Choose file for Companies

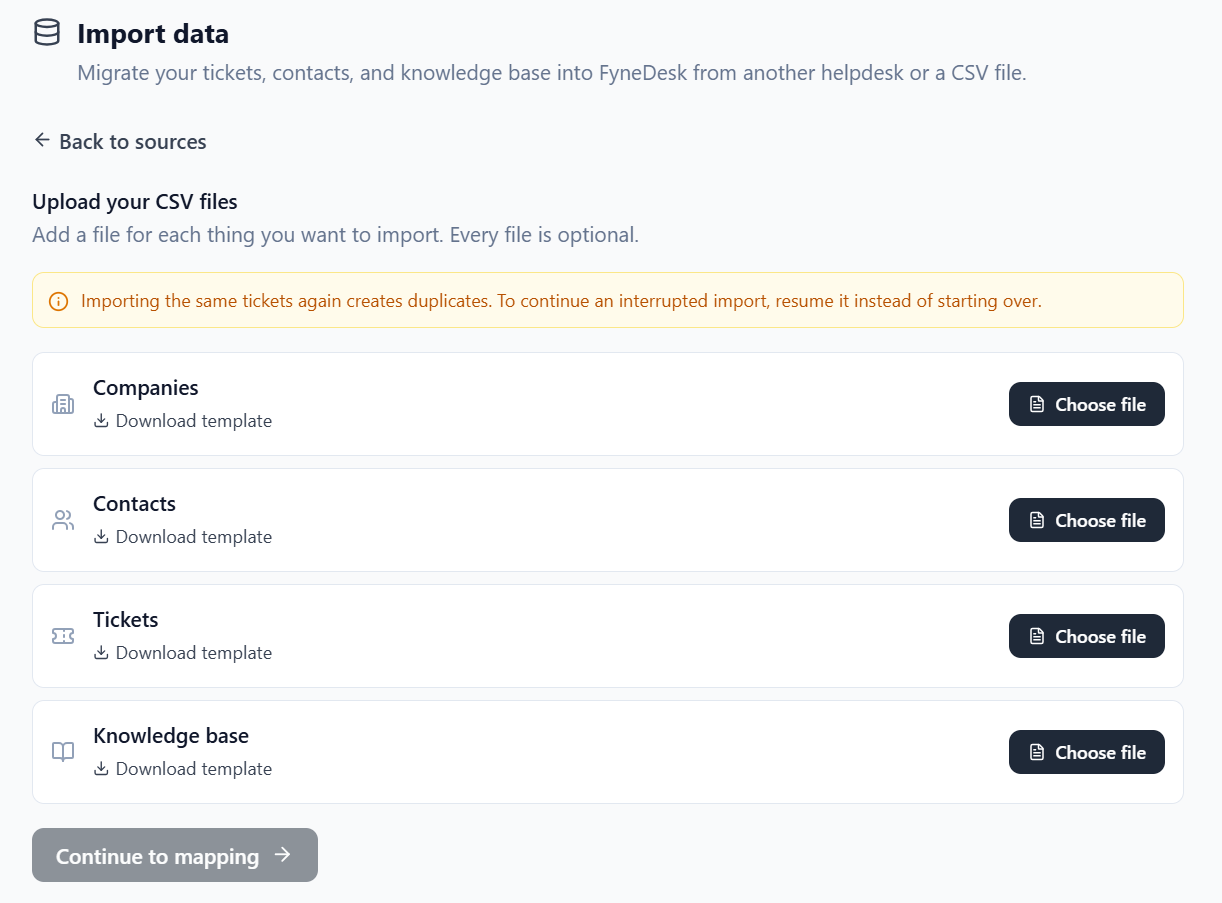click(1087, 404)
